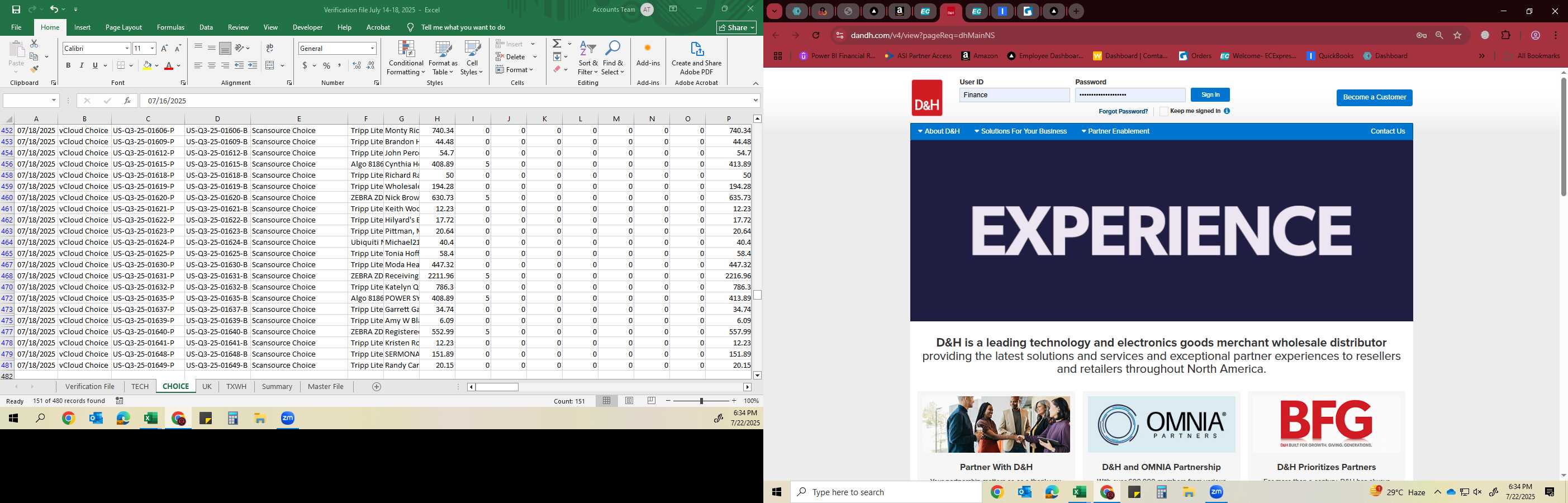The width and height of the screenshot is (1568, 503).
Task: Save workbook with the floppy disk icon
Action: [x=16, y=10]
